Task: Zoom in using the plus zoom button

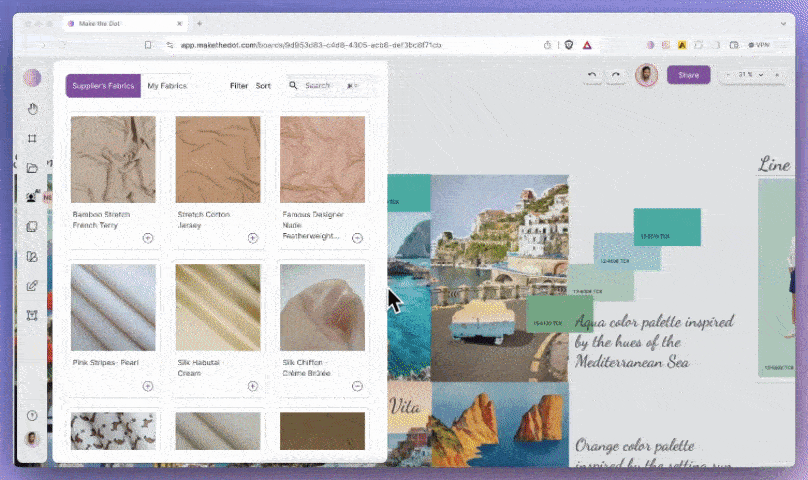Action: 777,75
